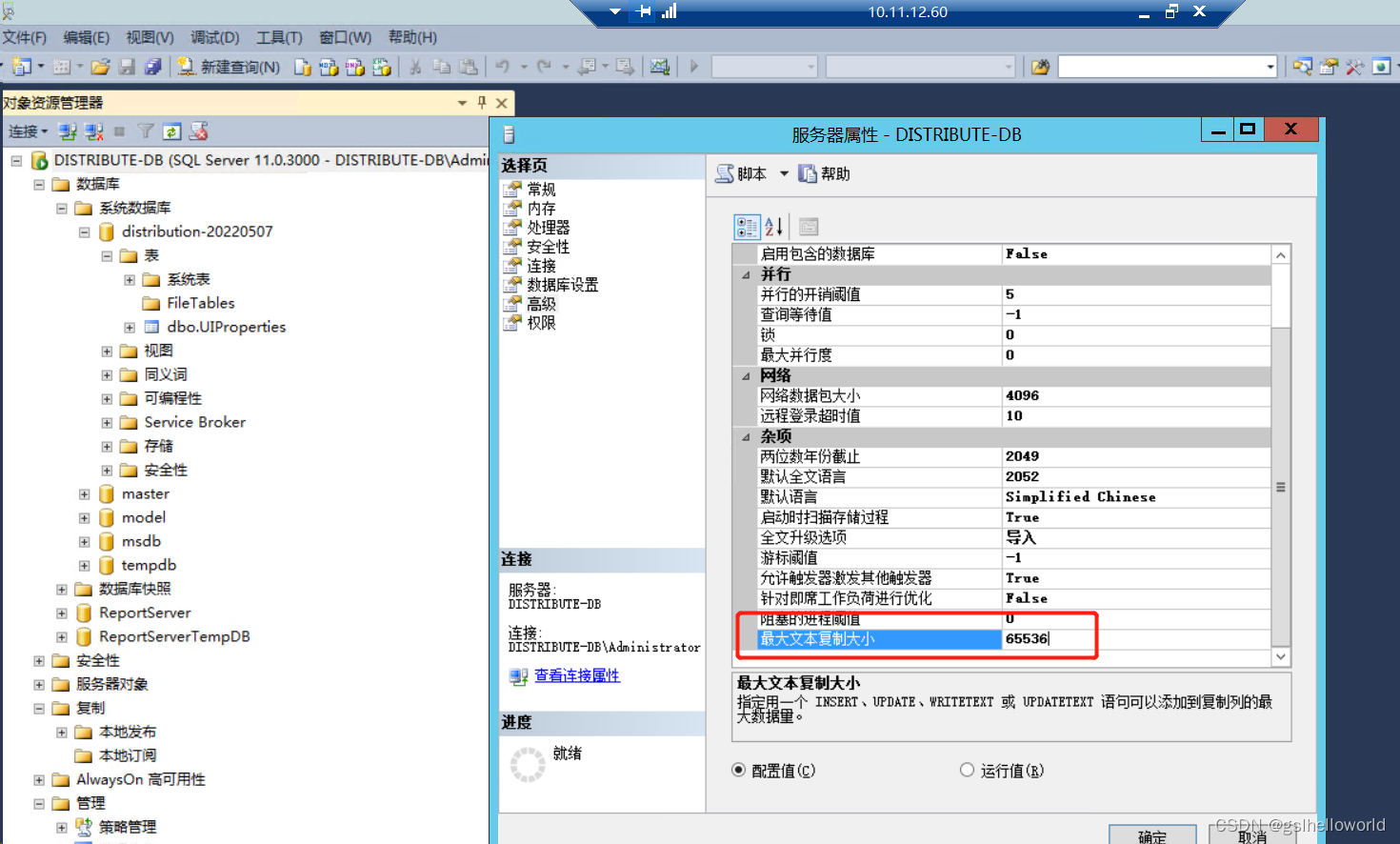This screenshot has width=1400, height=844.
Task: Select the 配置值(C) radio button
Action: click(739, 770)
